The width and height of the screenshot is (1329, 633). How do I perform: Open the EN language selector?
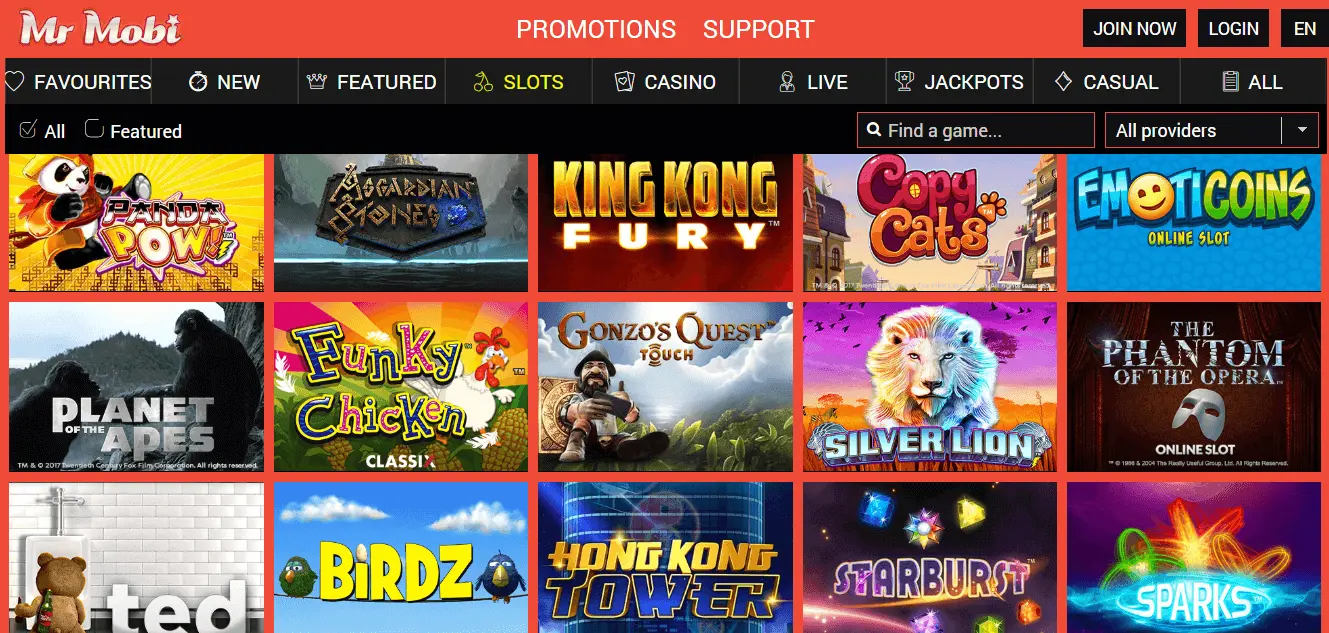click(x=1305, y=28)
